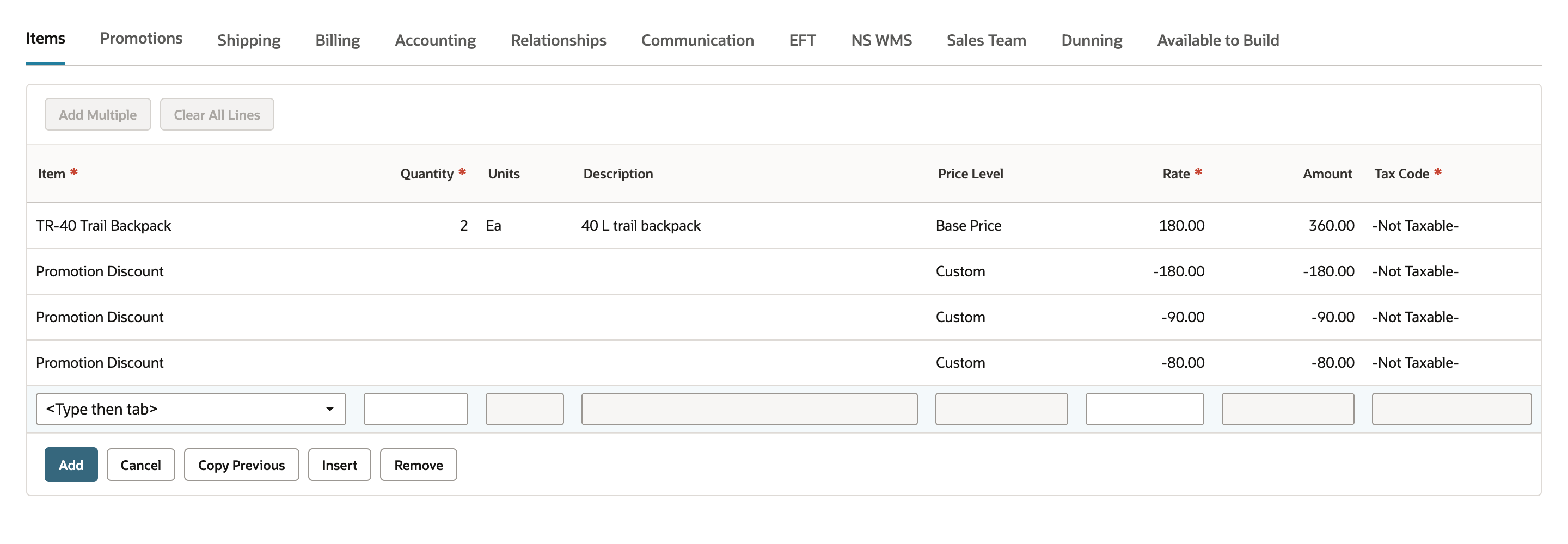This screenshot has width=1568, height=544.
Task: Switch to the Communication tab
Action: pyautogui.click(x=697, y=40)
